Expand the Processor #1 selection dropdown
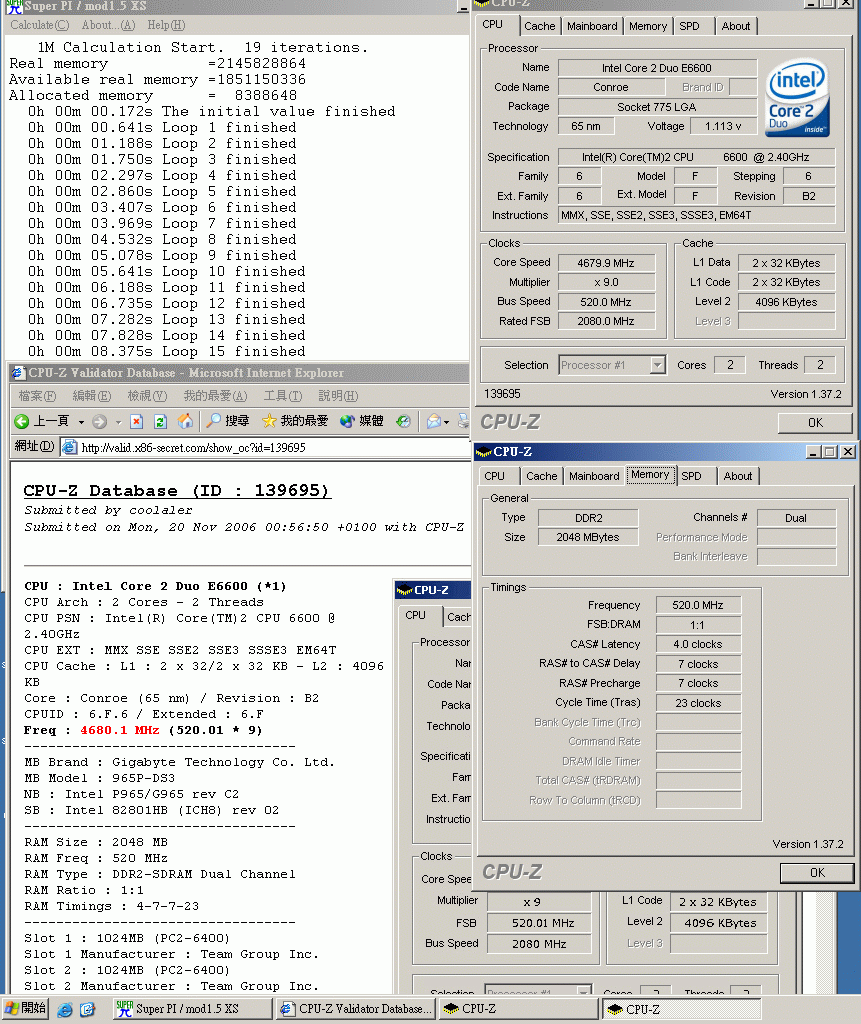861x1024 pixels. pos(658,365)
